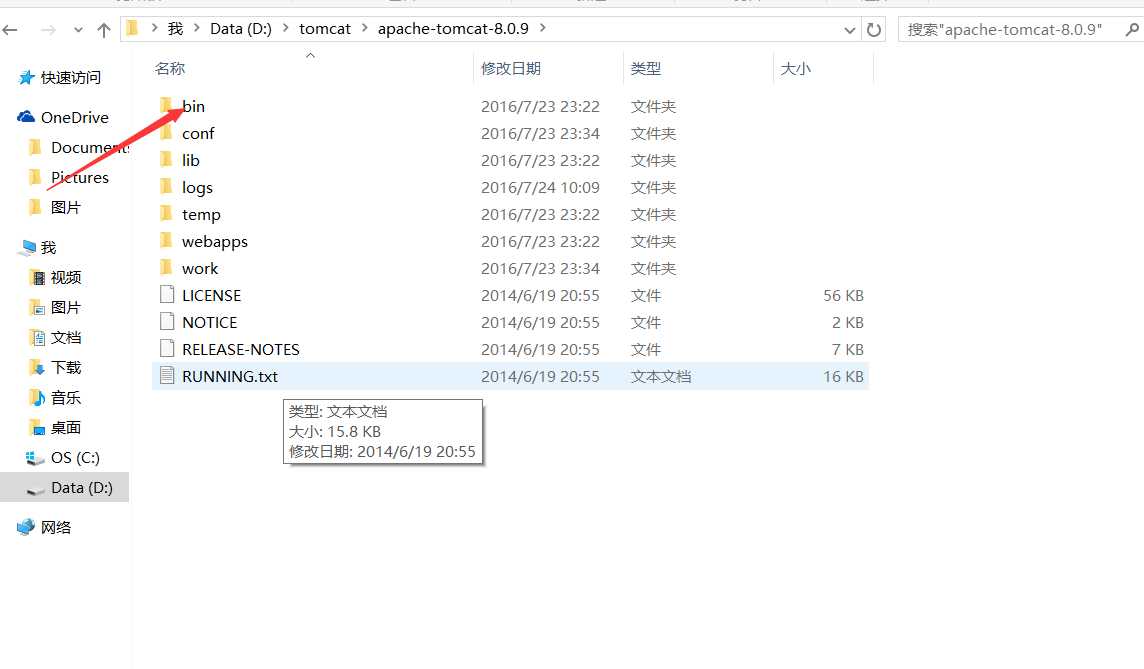
Task: Select the work folder icon
Action: pyautogui.click(x=166, y=268)
